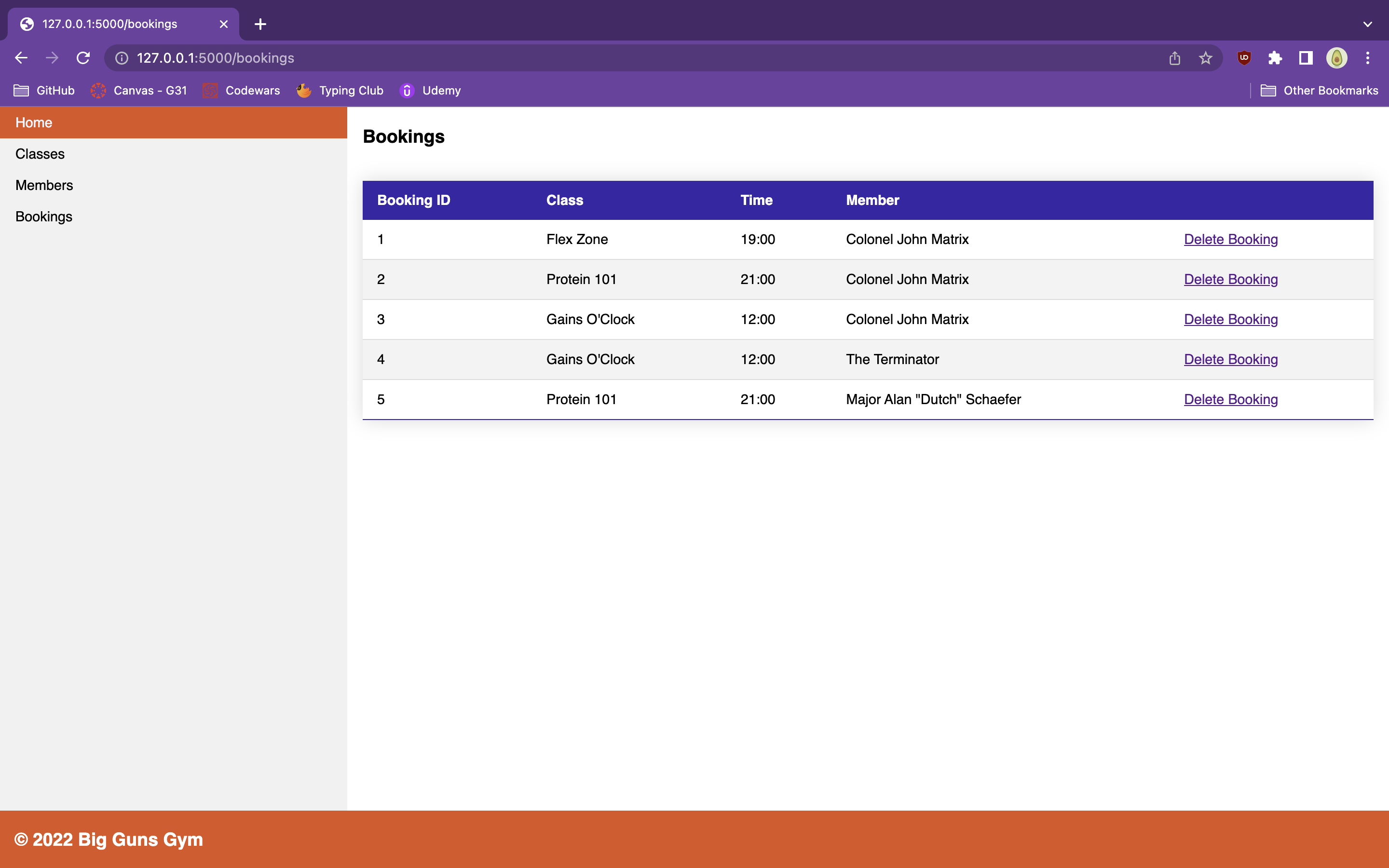
Task: View site information icon in address bar
Action: pos(122,58)
